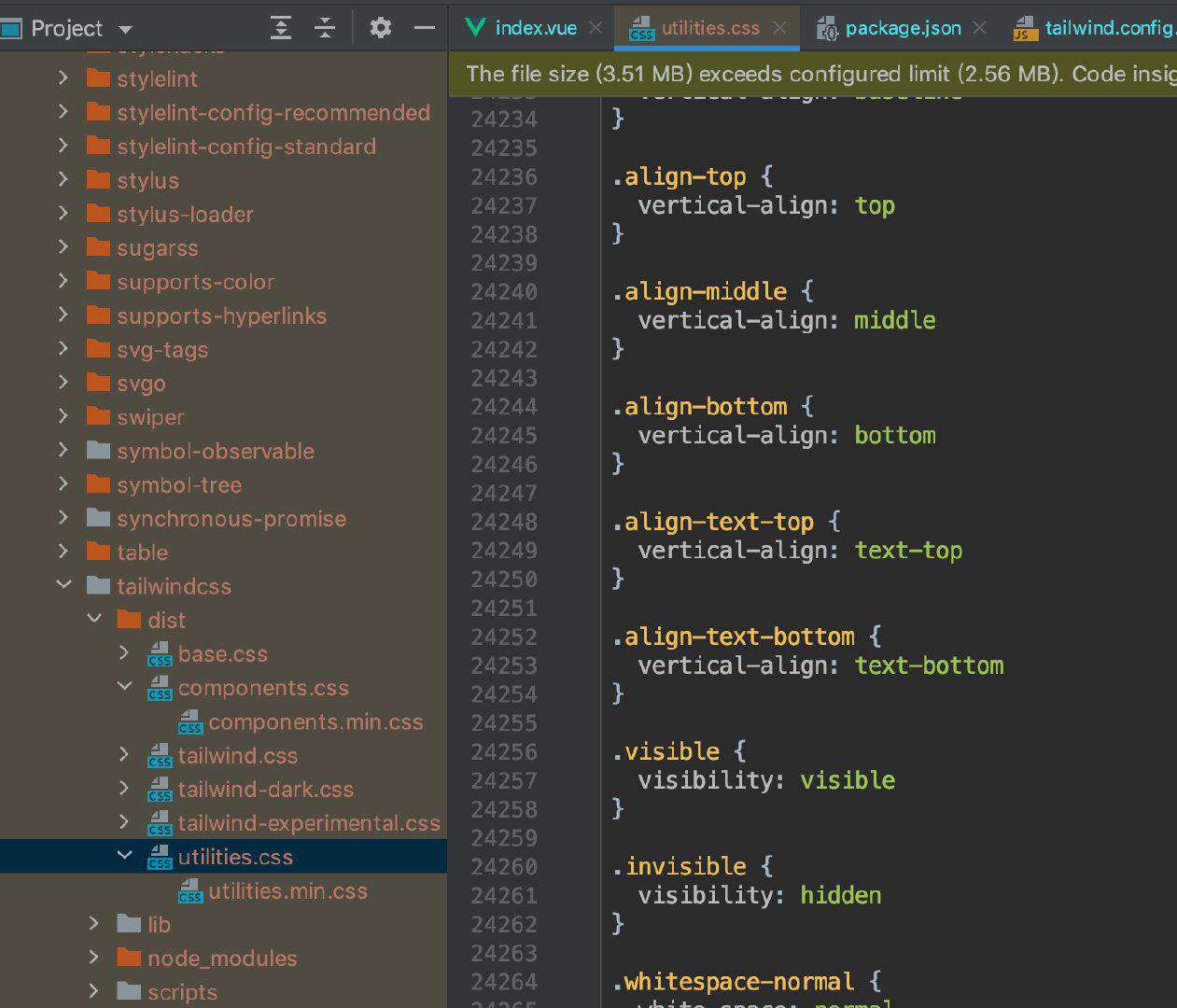The height and width of the screenshot is (1008, 1177).
Task: Click the supports-color folder icon
Action: pyautogui.click(x=98, y=281)
